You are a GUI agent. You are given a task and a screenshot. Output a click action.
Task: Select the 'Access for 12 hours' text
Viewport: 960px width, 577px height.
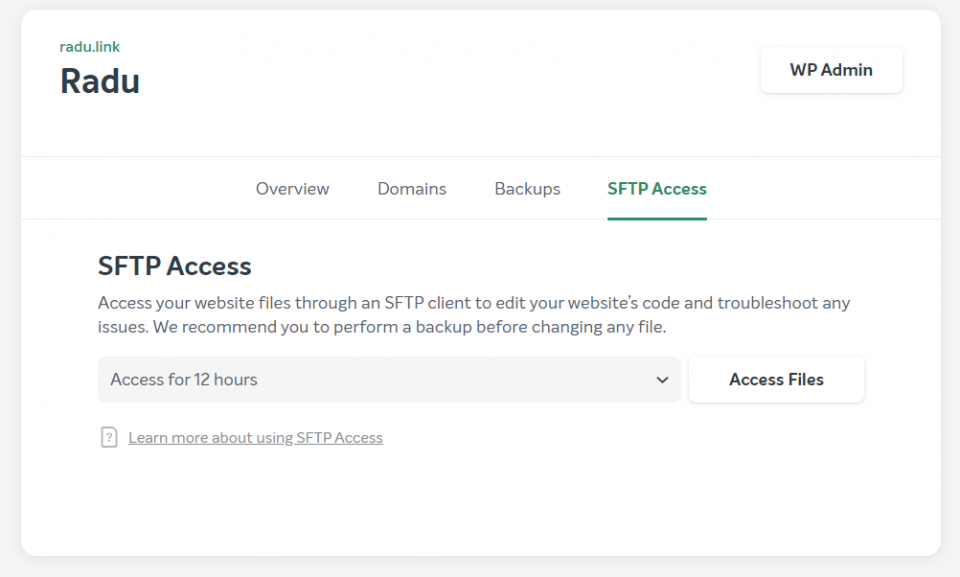(x=184, y=380)
